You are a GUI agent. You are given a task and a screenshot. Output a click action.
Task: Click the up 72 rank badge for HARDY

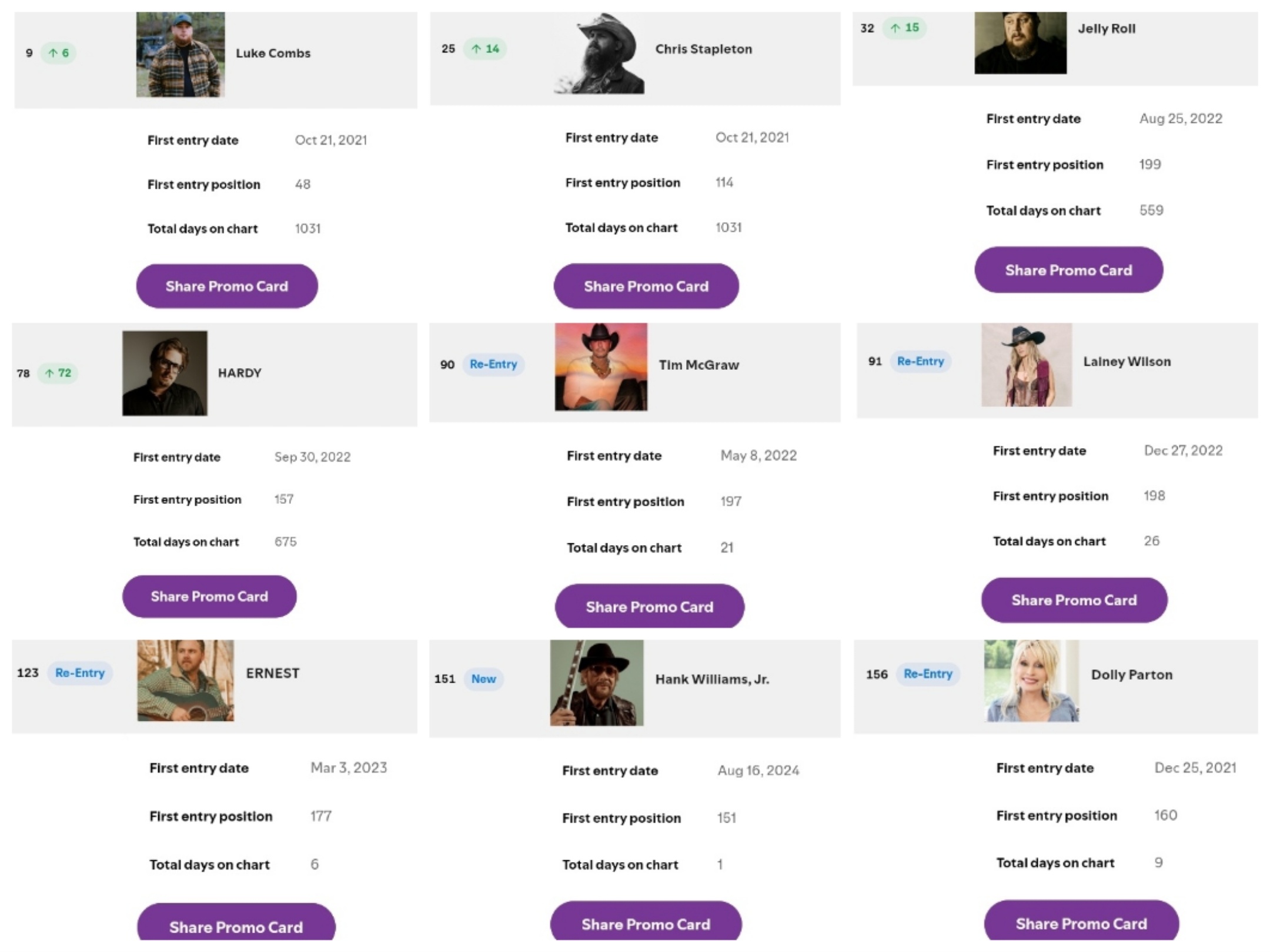pos(58,373)
